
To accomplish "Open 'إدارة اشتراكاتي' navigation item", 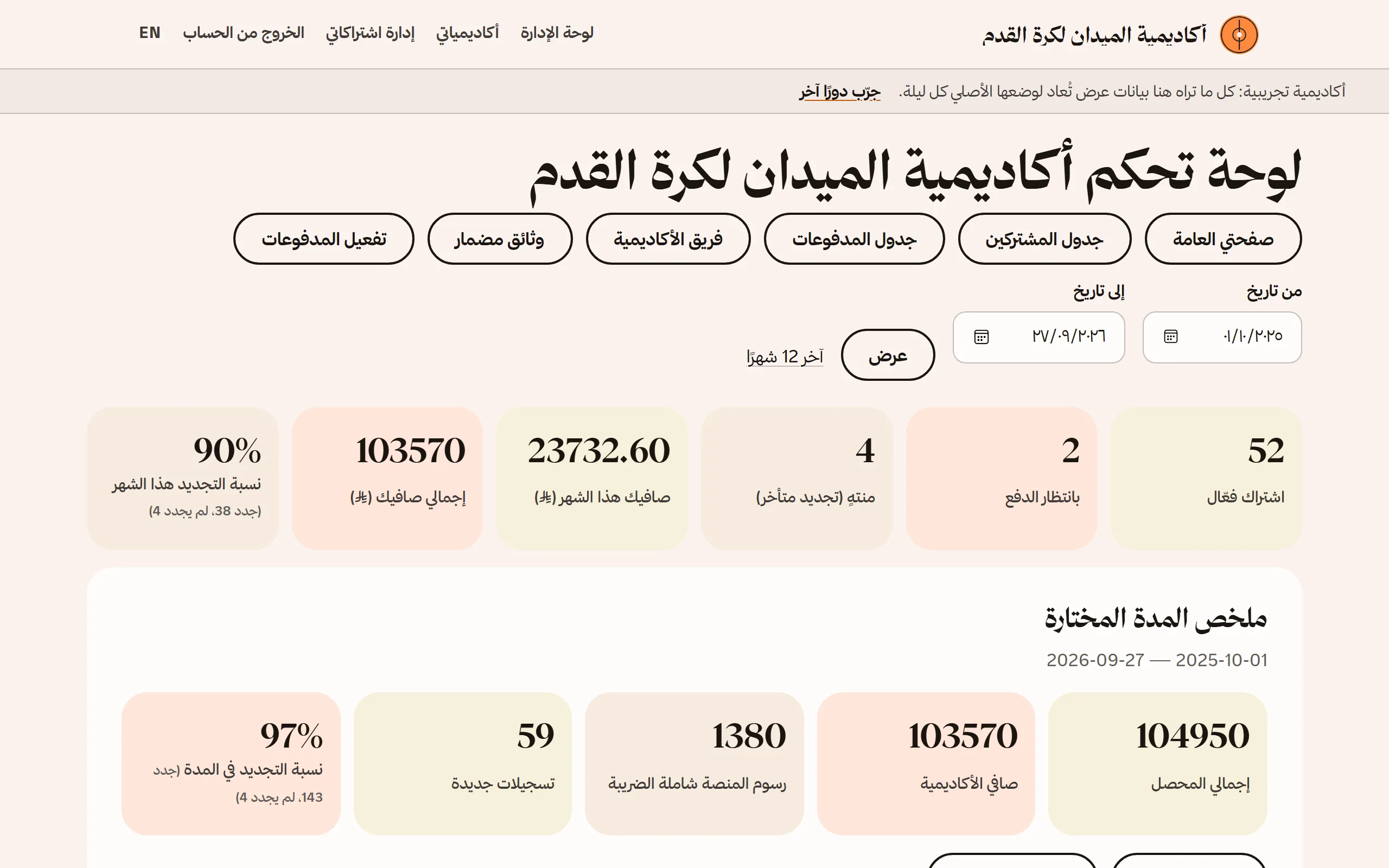I will coord(370,33).
